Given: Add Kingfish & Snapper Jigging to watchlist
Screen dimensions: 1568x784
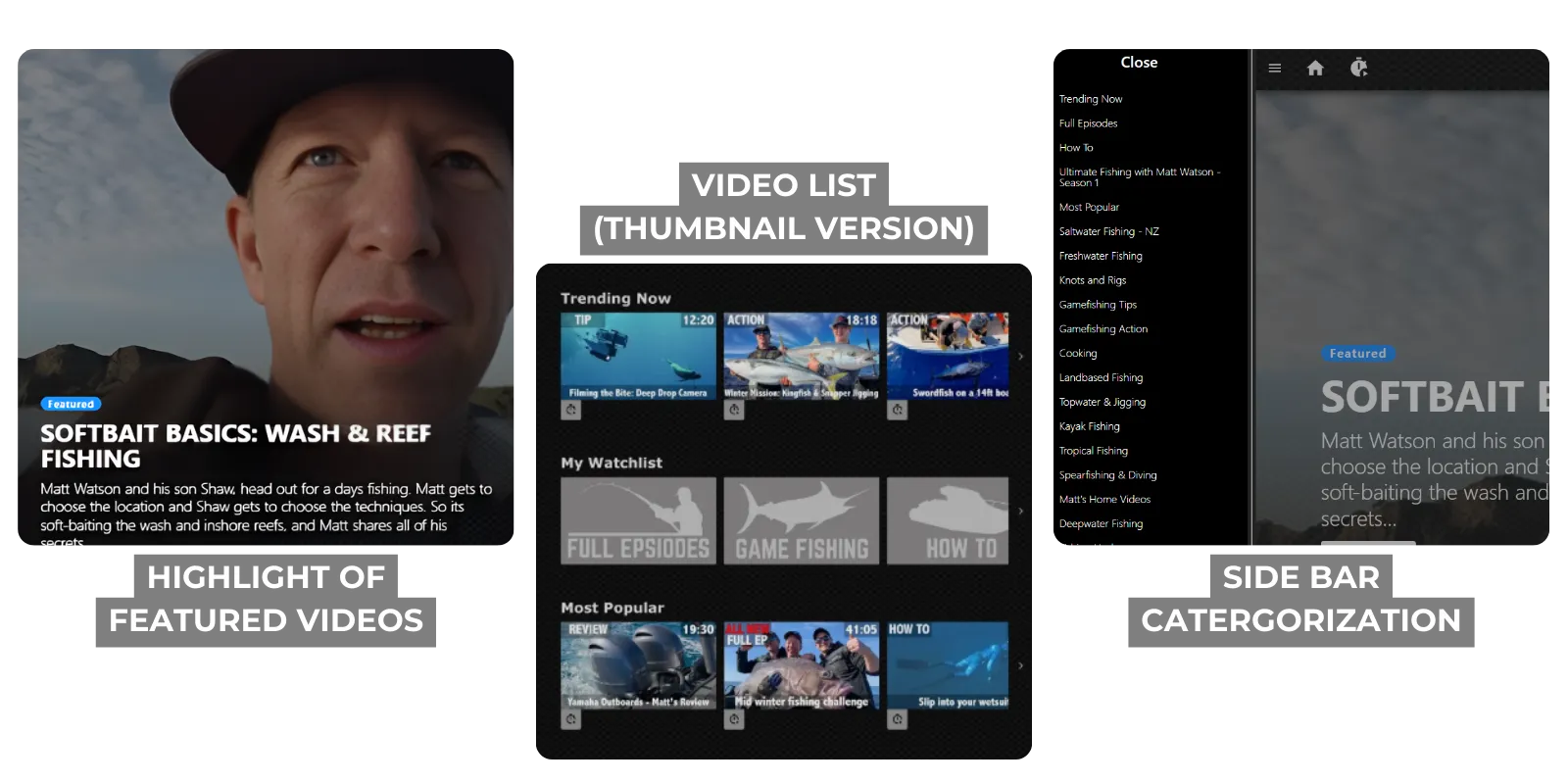Looking at the screenshot, I should (734, 411).
